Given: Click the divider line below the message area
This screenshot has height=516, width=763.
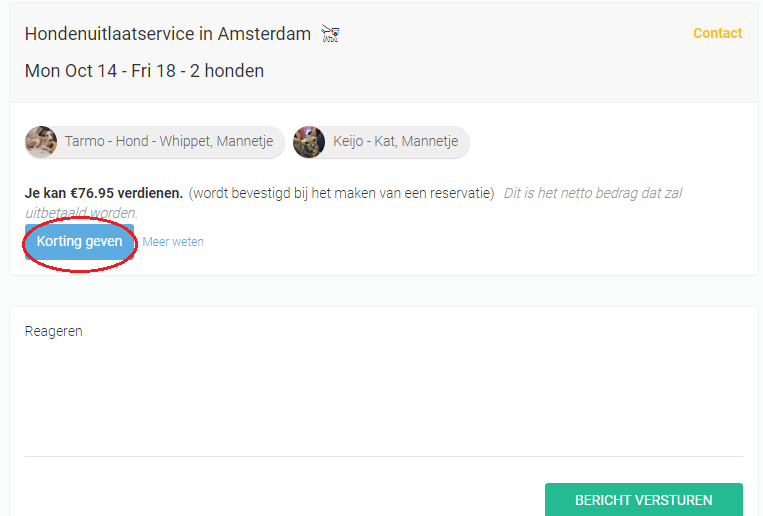Looking at the screenshot, I should coord(383,457).
